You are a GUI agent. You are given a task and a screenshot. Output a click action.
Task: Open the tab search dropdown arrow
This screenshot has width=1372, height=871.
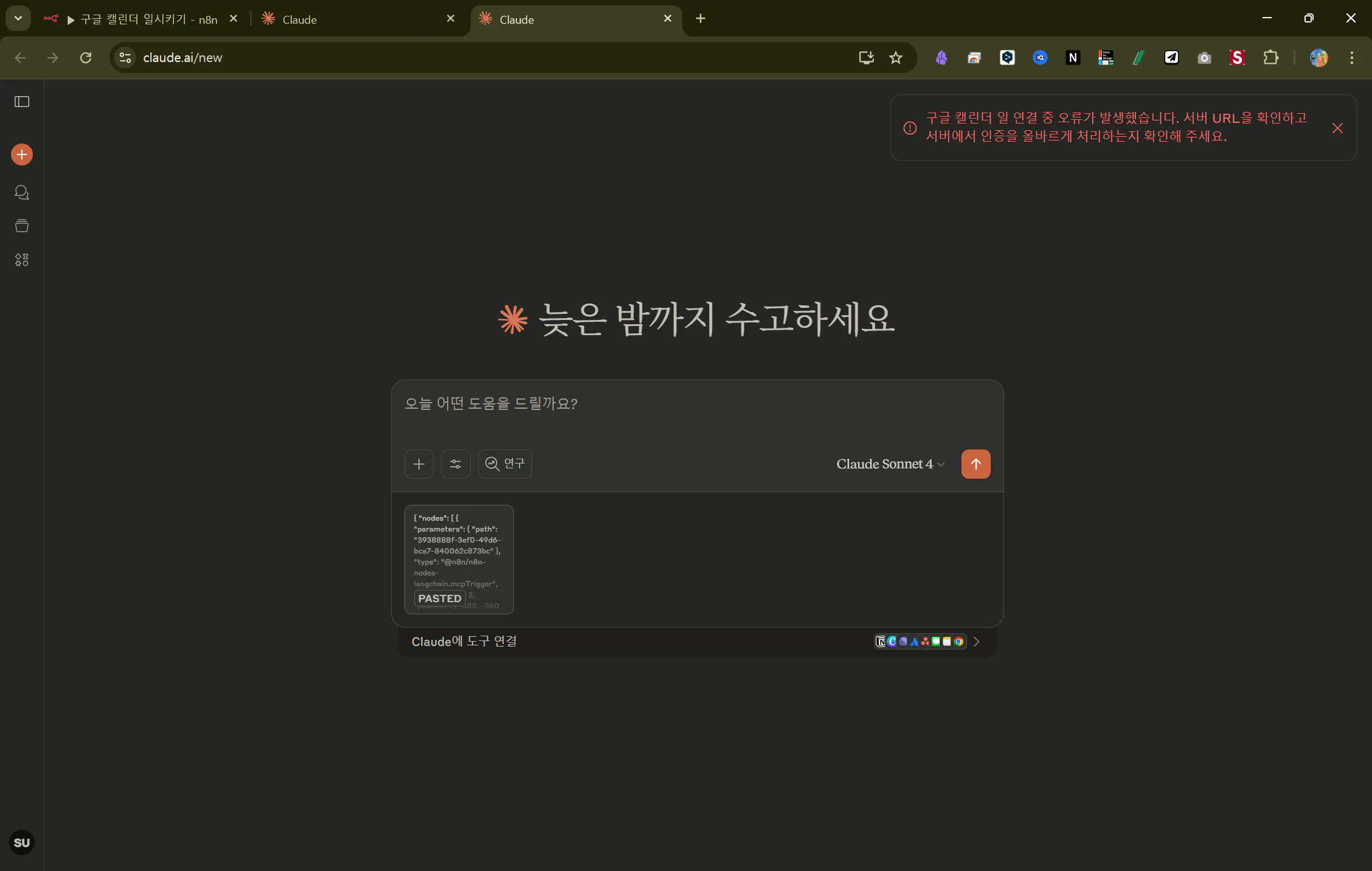[18, 18]
